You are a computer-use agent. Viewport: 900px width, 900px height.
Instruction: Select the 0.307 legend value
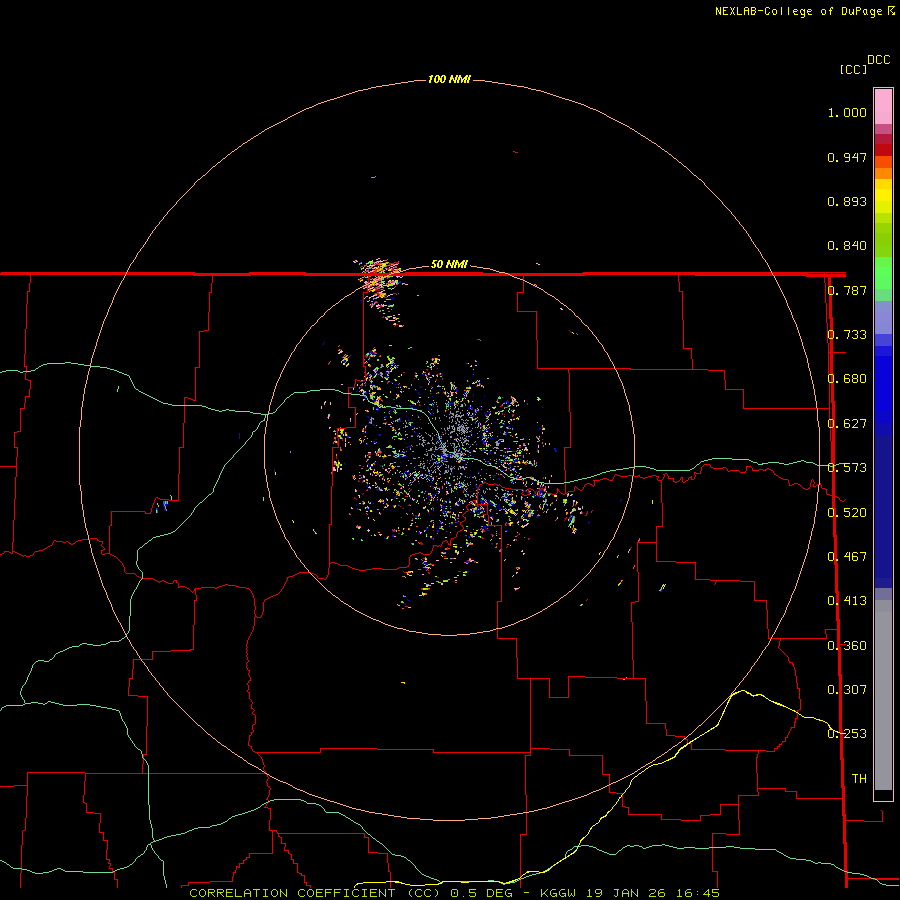(x=847, y=690)
